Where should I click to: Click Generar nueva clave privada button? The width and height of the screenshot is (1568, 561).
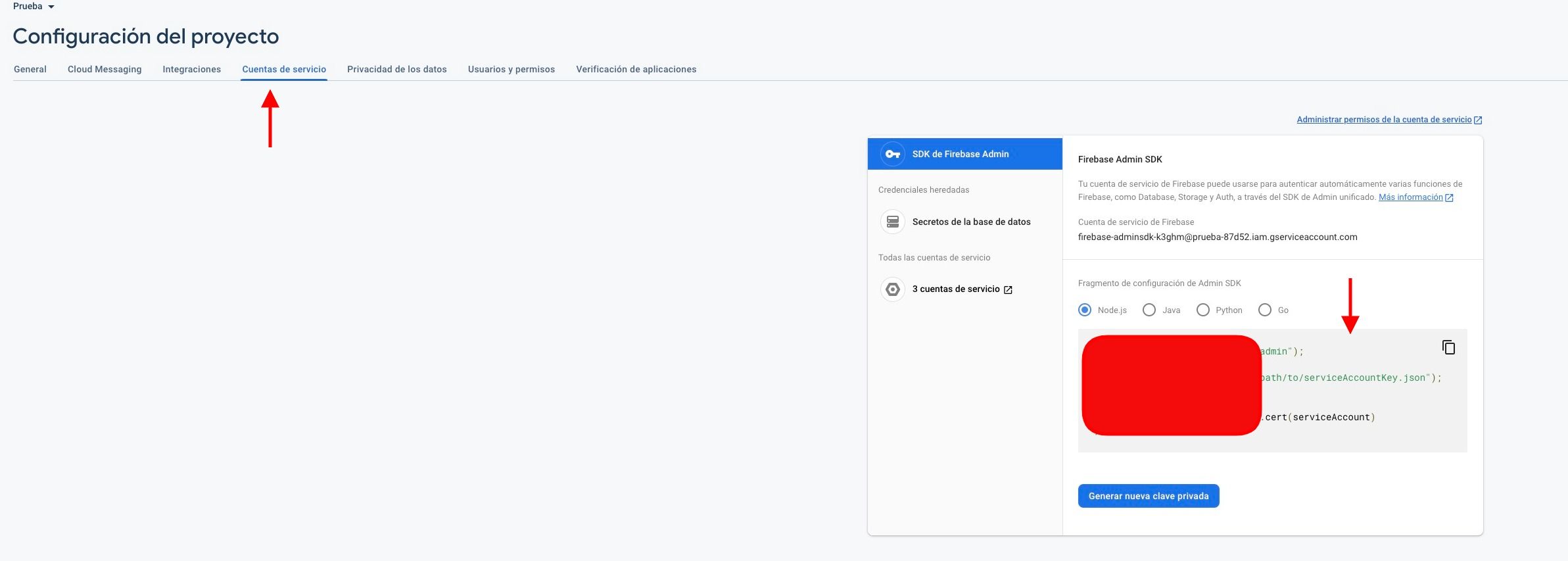(x=1149, y=496)
